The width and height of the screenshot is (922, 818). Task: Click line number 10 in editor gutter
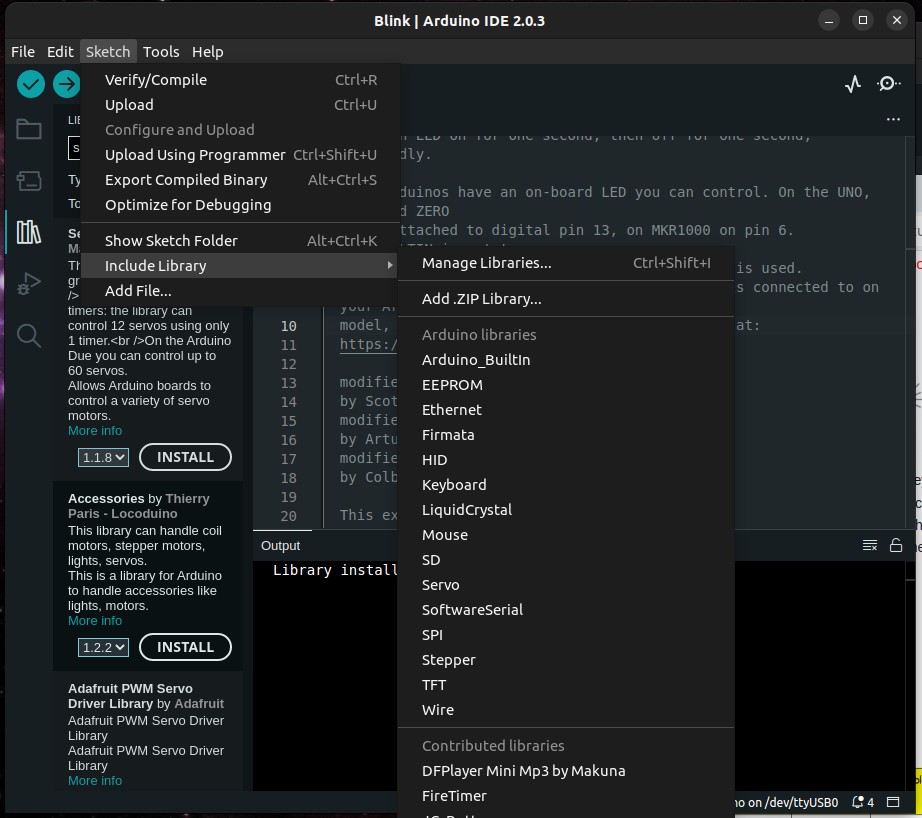(x=288, y=326)
